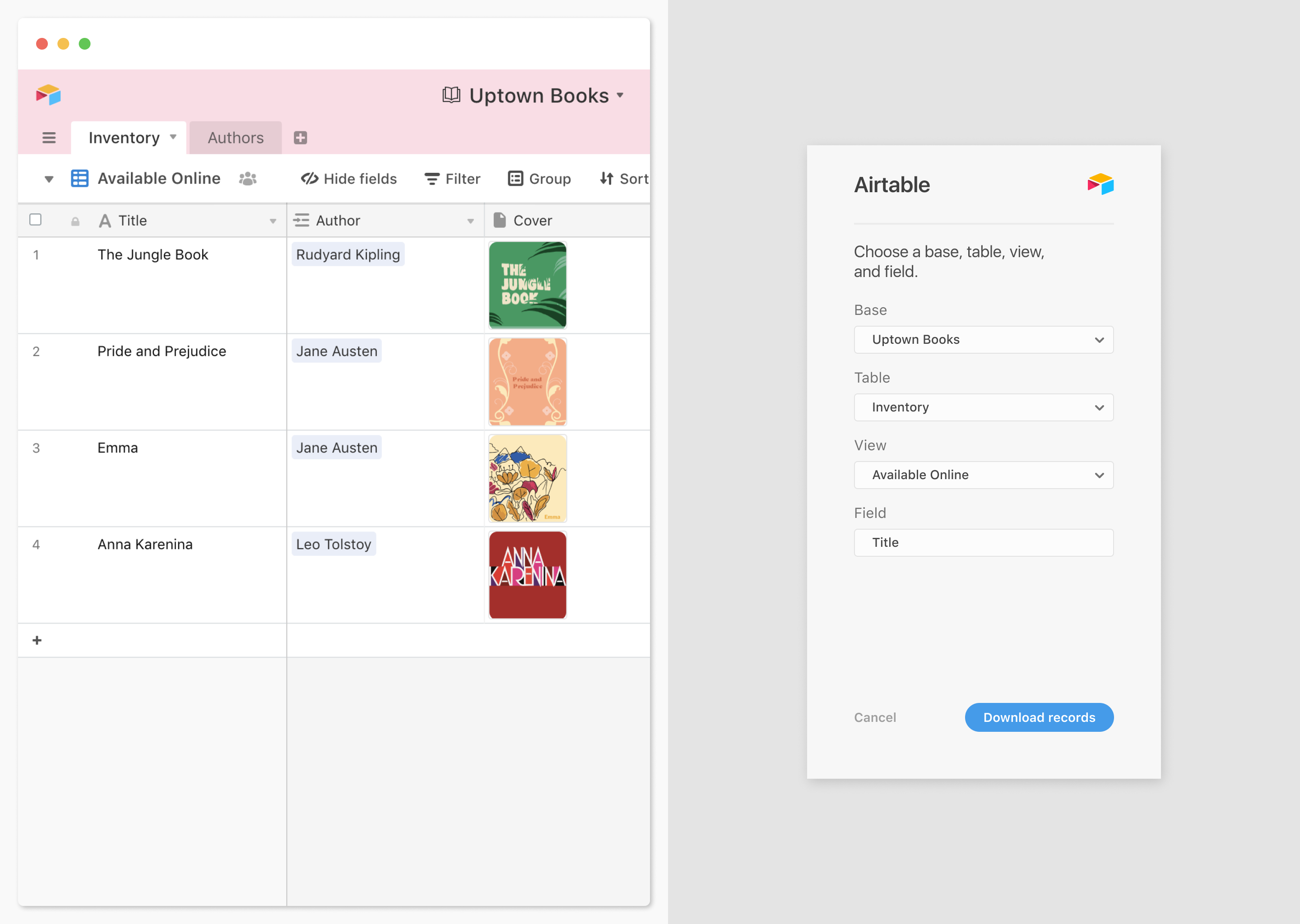
Task: Click Cancel in the Airtable dialog
Action: [875, 717]
